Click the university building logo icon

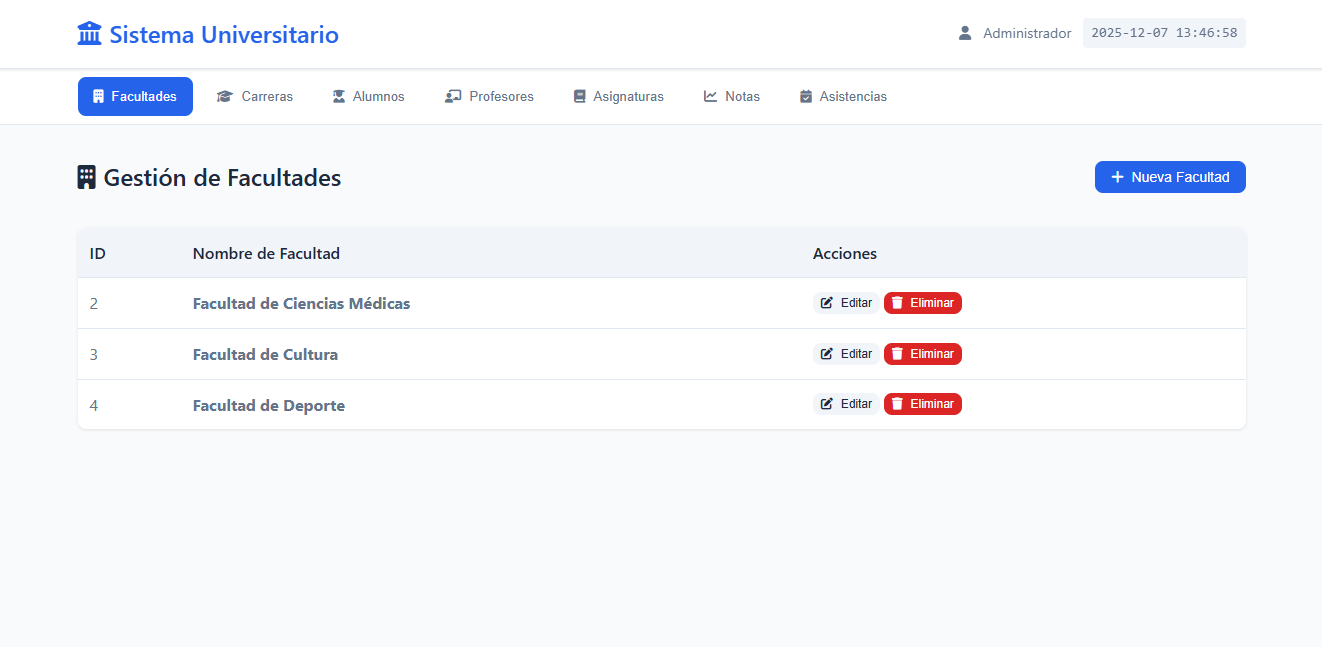89,34
